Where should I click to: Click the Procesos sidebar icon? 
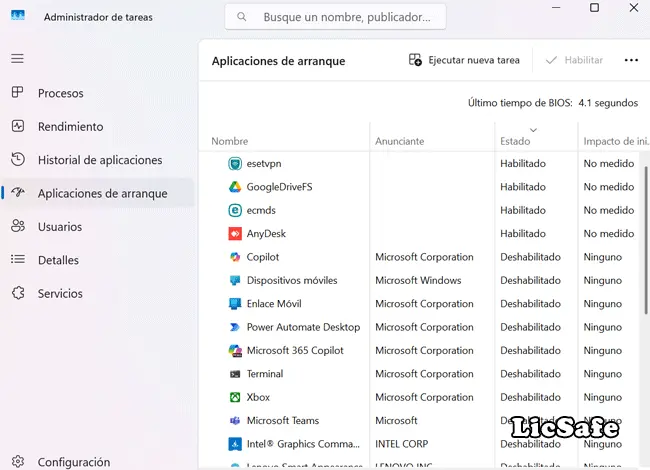17,92
